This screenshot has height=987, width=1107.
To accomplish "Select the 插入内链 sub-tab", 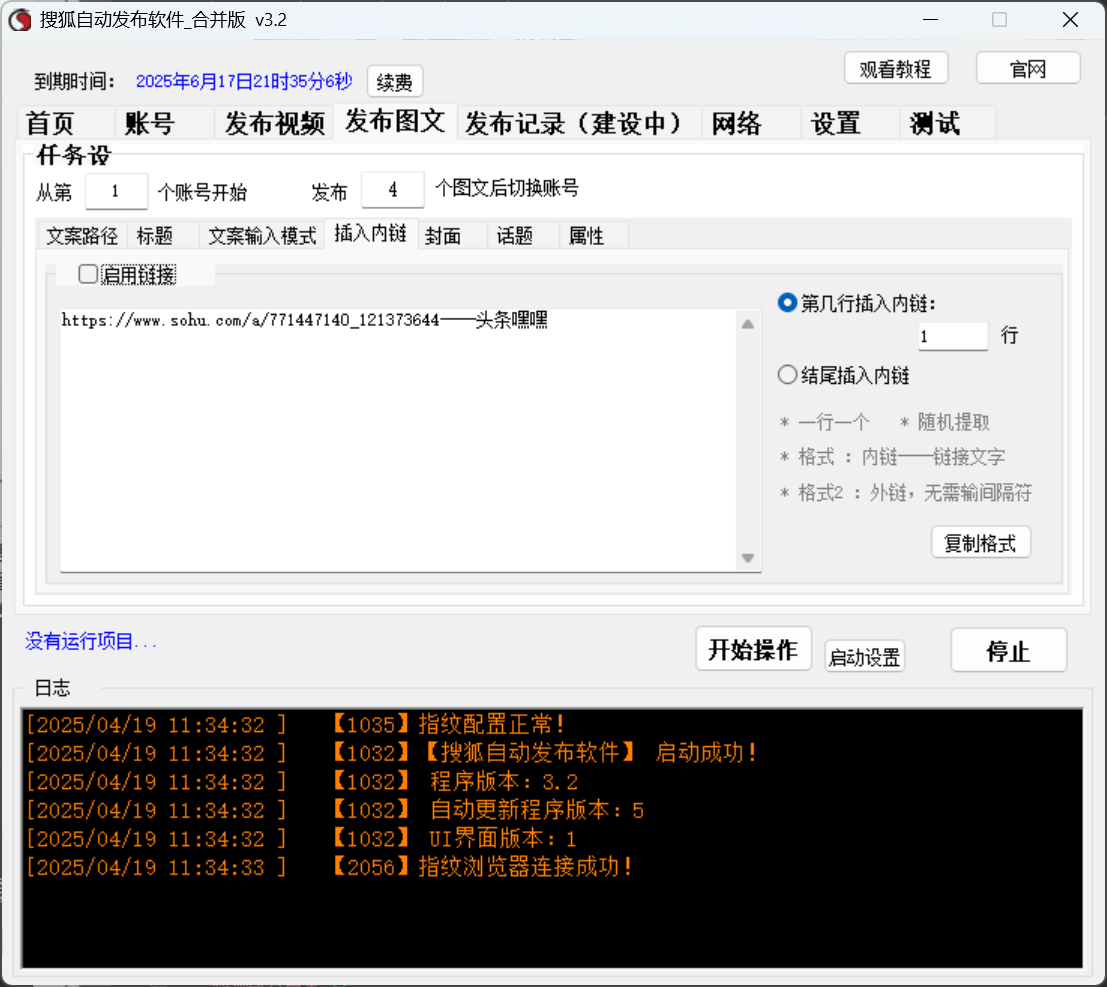I will 371,233.
